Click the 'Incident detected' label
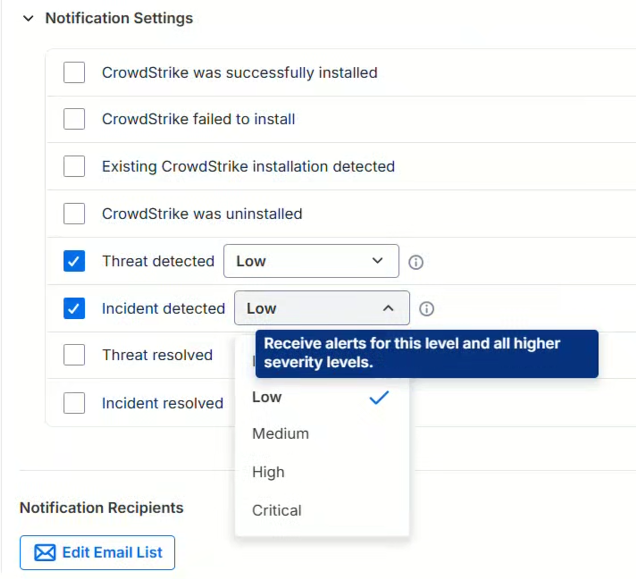Viewport: 636px width, 579px height. (163, 308)
